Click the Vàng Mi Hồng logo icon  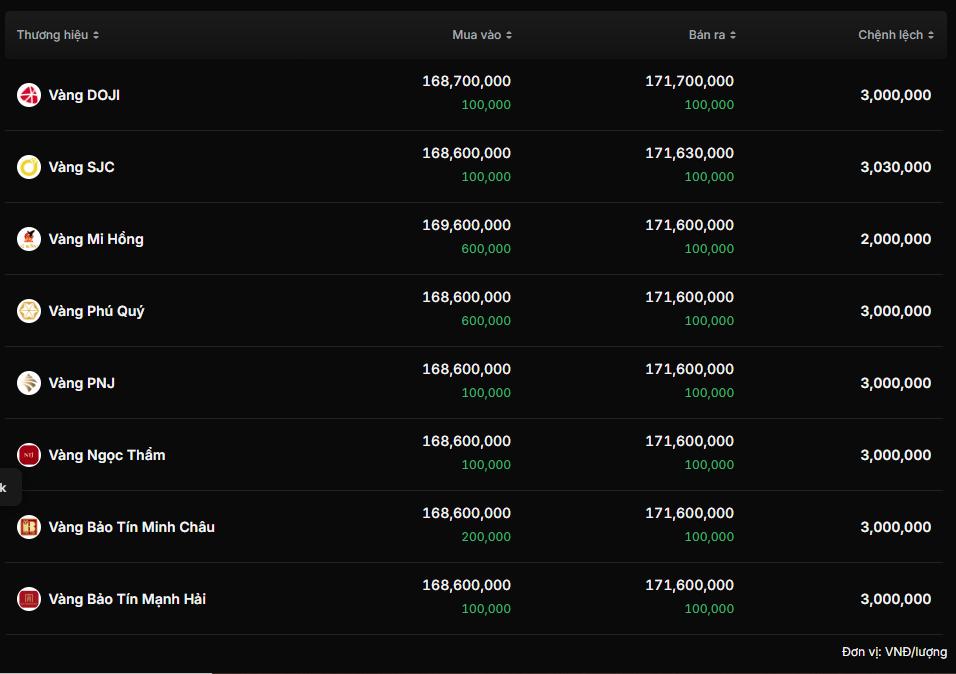[x=29, y=239]
